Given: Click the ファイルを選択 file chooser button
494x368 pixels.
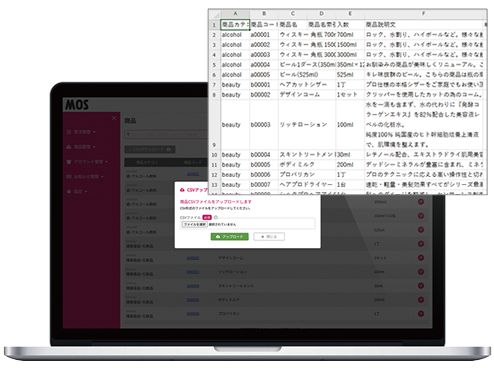Looking at the screenshot, I should point(194,224).
